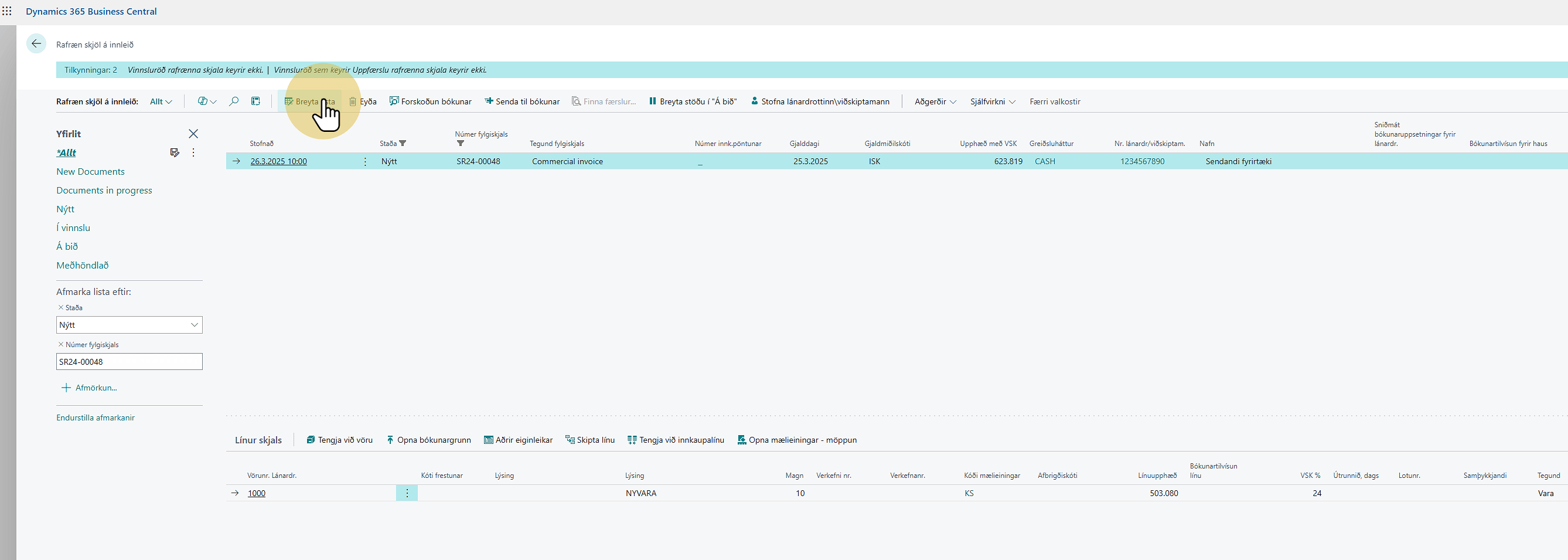Click Eyða to delete the document

click(x=363, y=102)
